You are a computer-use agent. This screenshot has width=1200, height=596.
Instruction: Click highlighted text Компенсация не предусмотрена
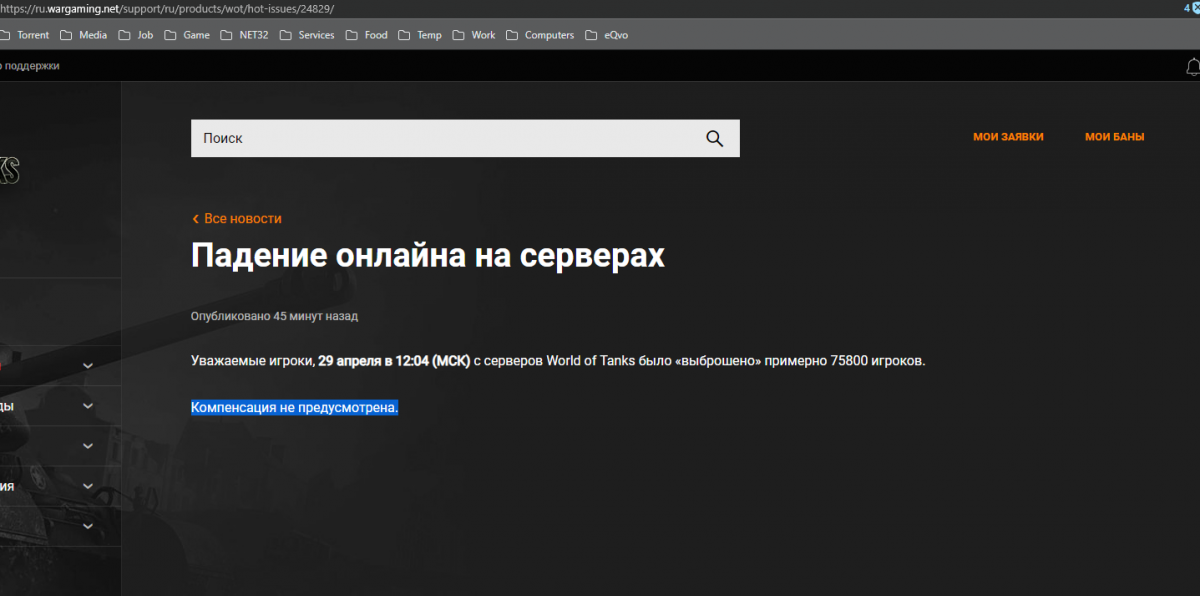(x=295, y=408)
